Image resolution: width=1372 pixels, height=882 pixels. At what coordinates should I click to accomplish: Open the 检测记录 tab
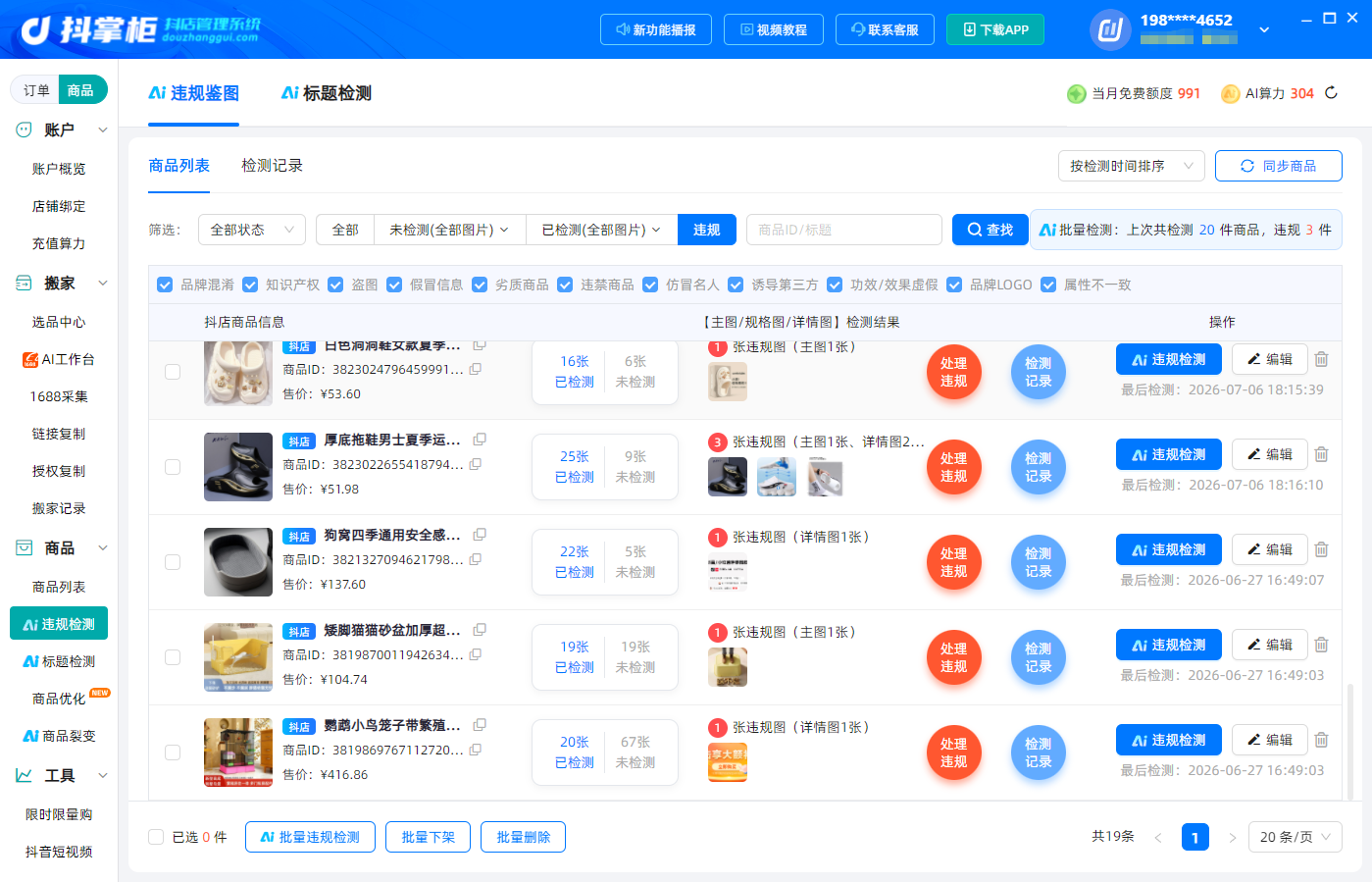(272, 166)
